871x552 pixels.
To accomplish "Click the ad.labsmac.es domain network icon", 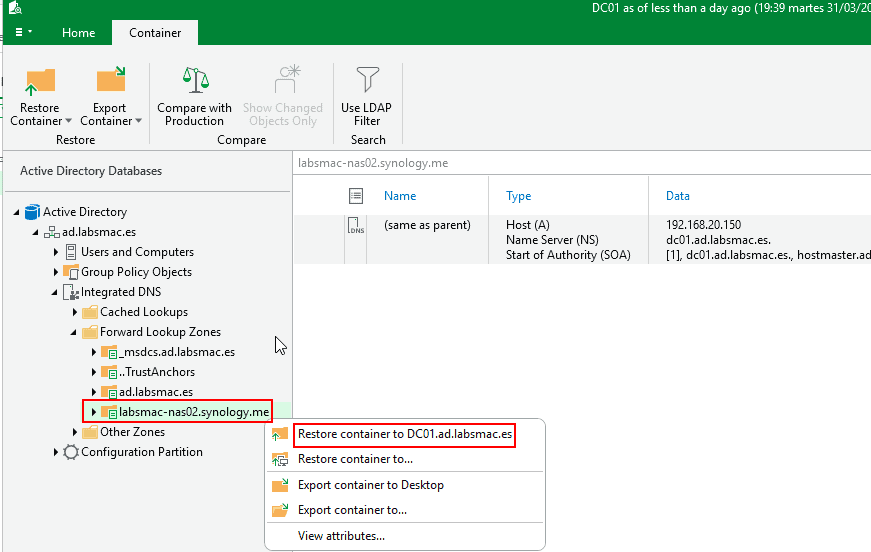I will [52, 232].
